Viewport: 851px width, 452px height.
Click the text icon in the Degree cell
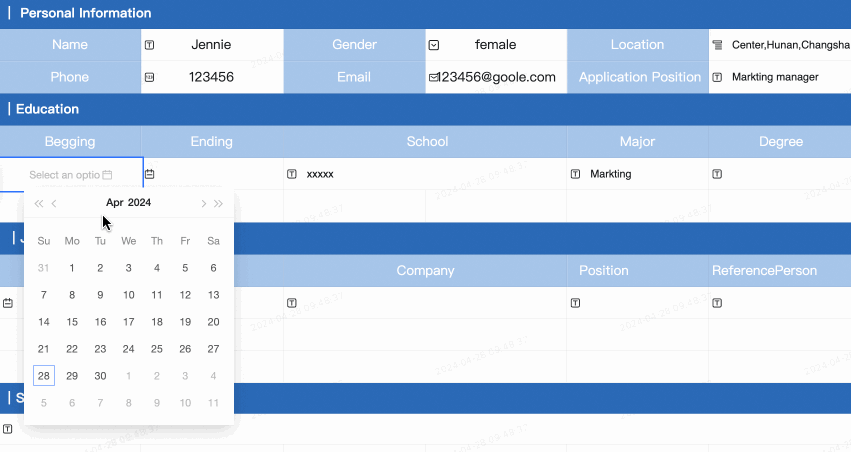coord(717,174)
